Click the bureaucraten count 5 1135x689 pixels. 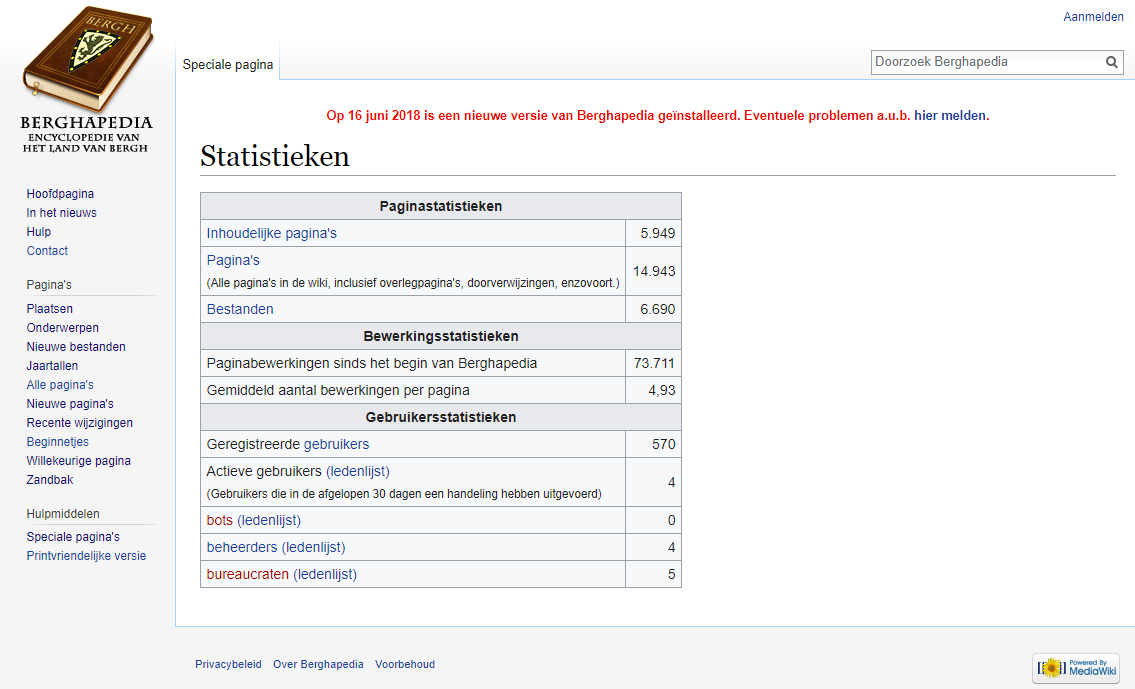point(671,574)
